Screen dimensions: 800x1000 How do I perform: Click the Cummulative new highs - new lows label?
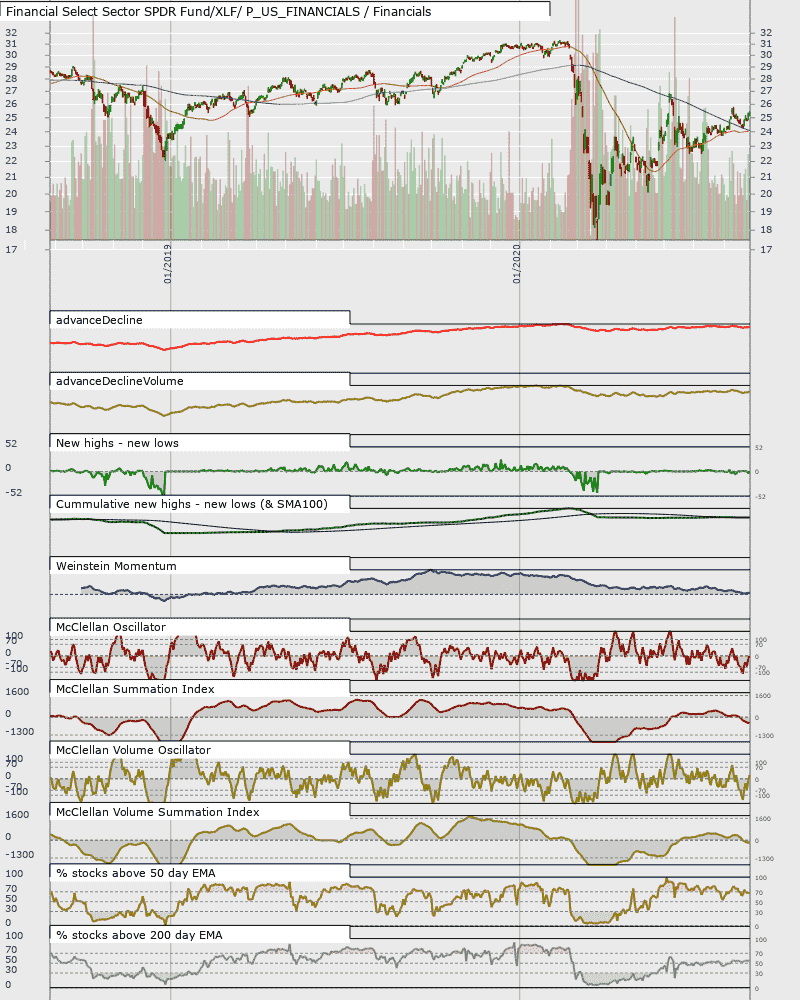click(192, 504)
